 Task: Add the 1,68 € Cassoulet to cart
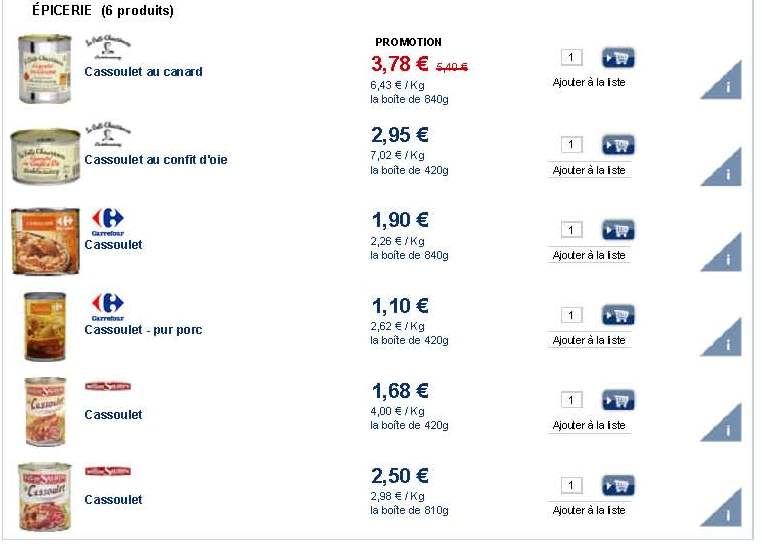618,400
